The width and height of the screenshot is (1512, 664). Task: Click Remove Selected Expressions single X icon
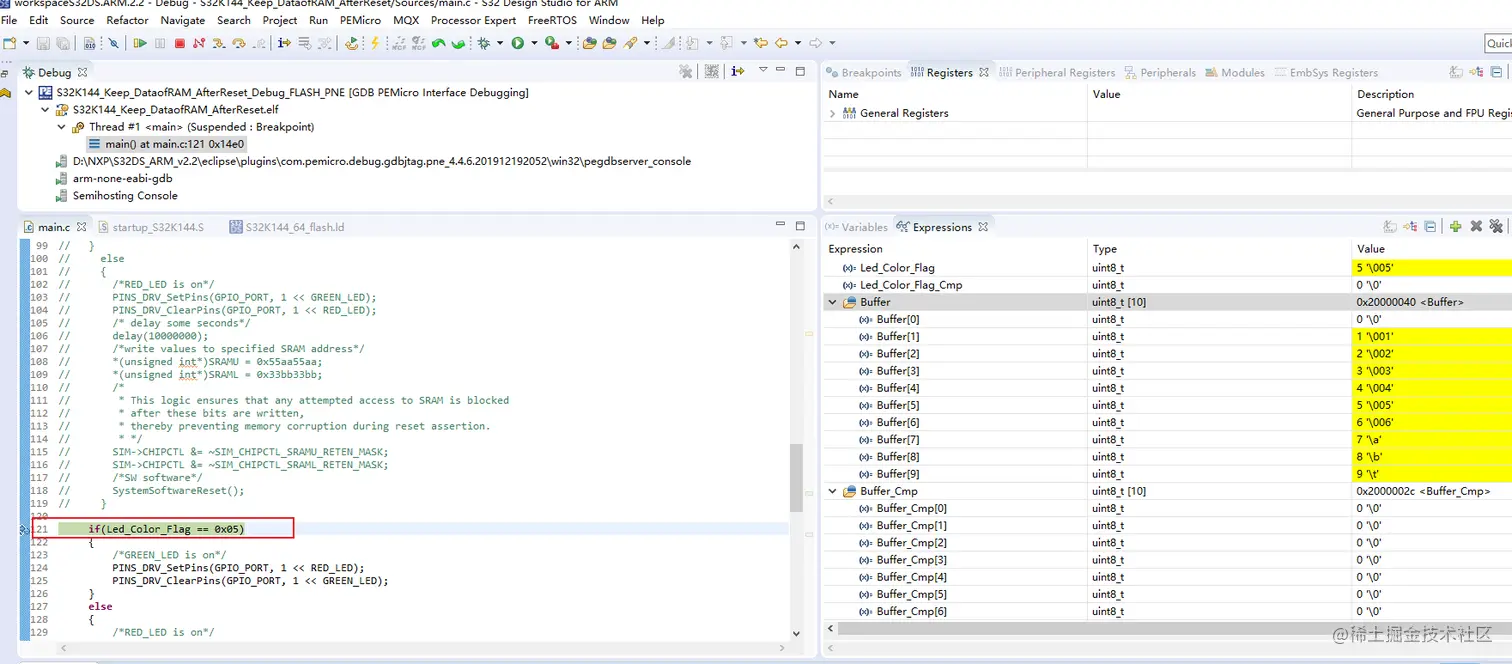(x=1477, y=227)
